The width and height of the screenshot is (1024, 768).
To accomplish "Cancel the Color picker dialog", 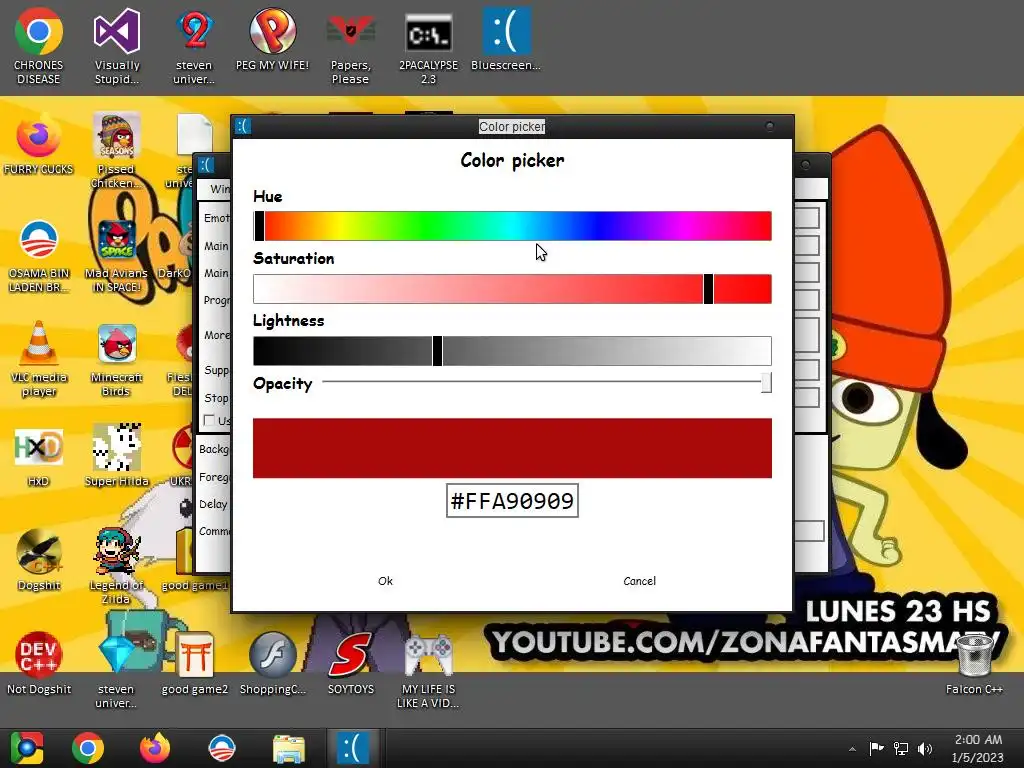I will click(639, 581).
